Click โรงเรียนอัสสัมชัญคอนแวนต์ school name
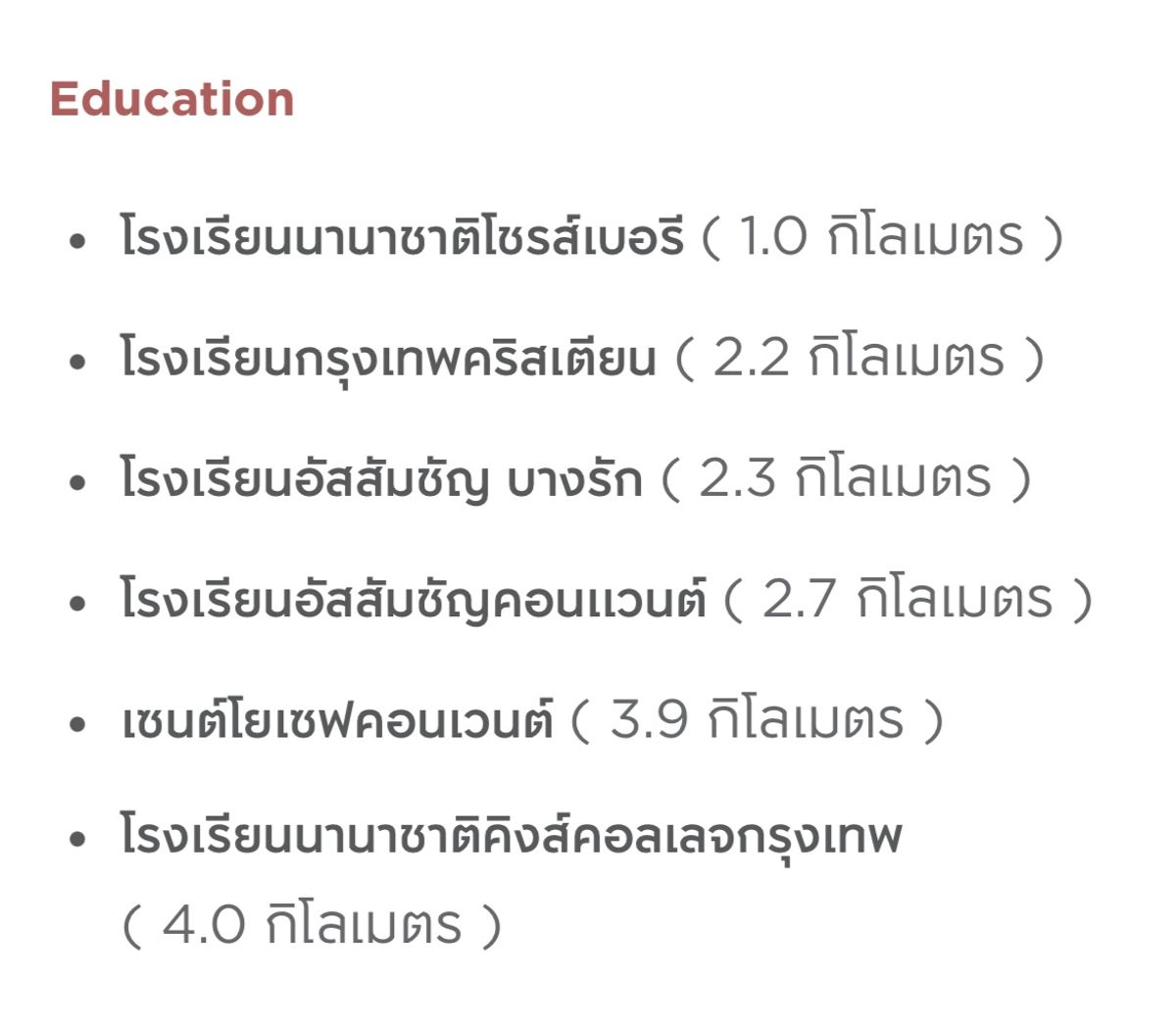 [x=413, y=599]
